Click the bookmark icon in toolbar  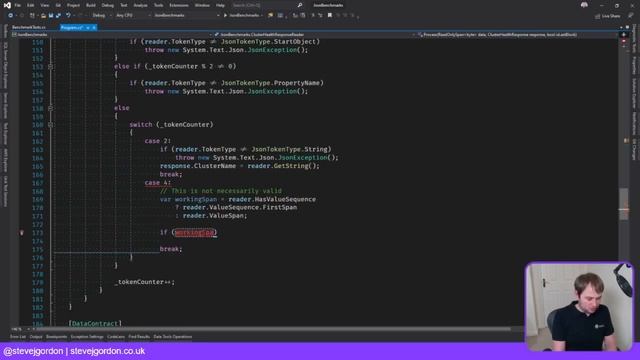[330, 16]
